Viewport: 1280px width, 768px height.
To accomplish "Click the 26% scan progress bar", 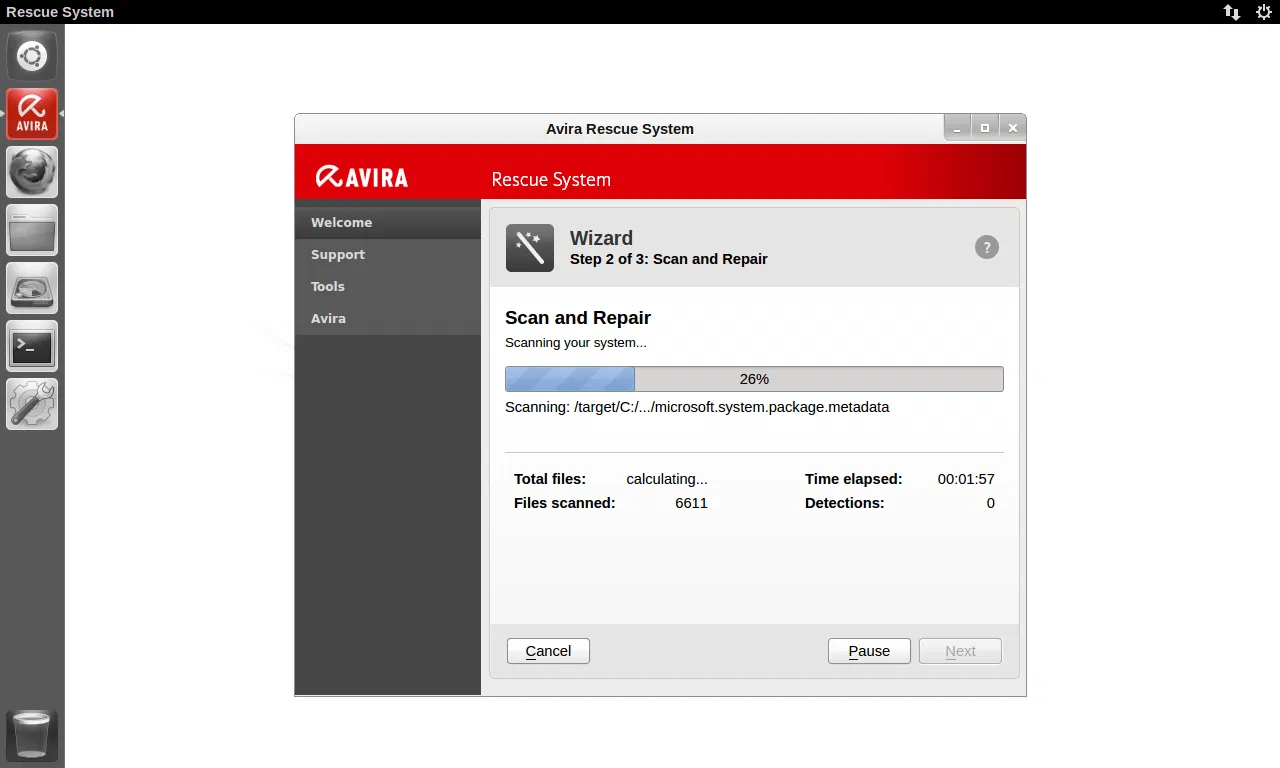I will (x=753, y=378).
